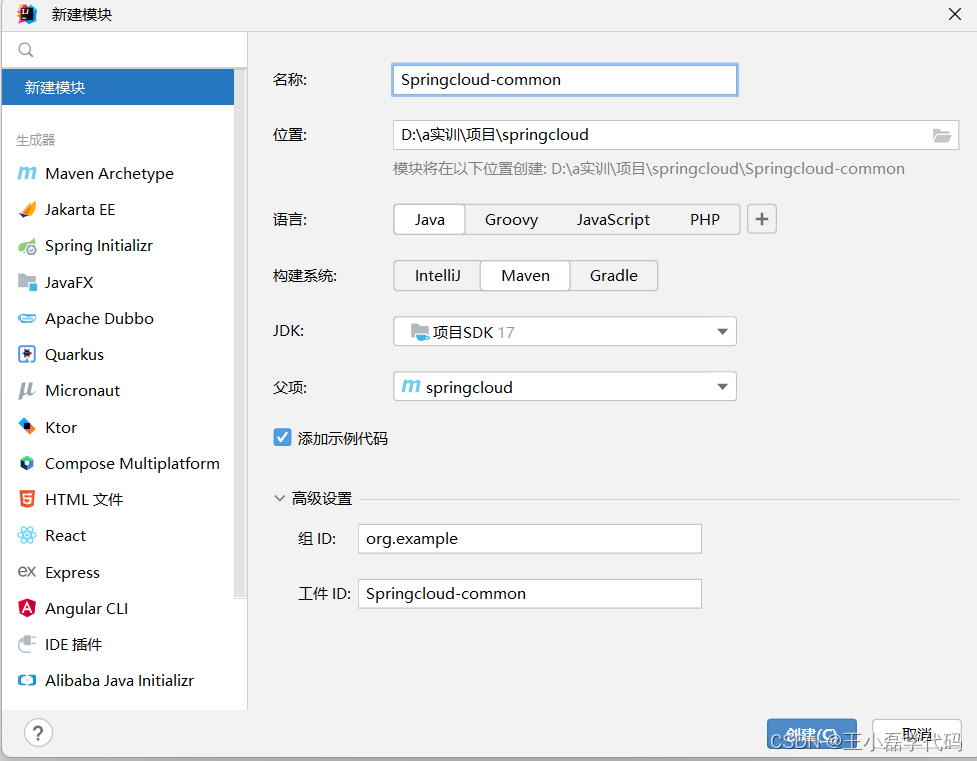This screenshot has width=977, height=761.
Task: Switch language to Groovy
Action: [x=511, y=219]
